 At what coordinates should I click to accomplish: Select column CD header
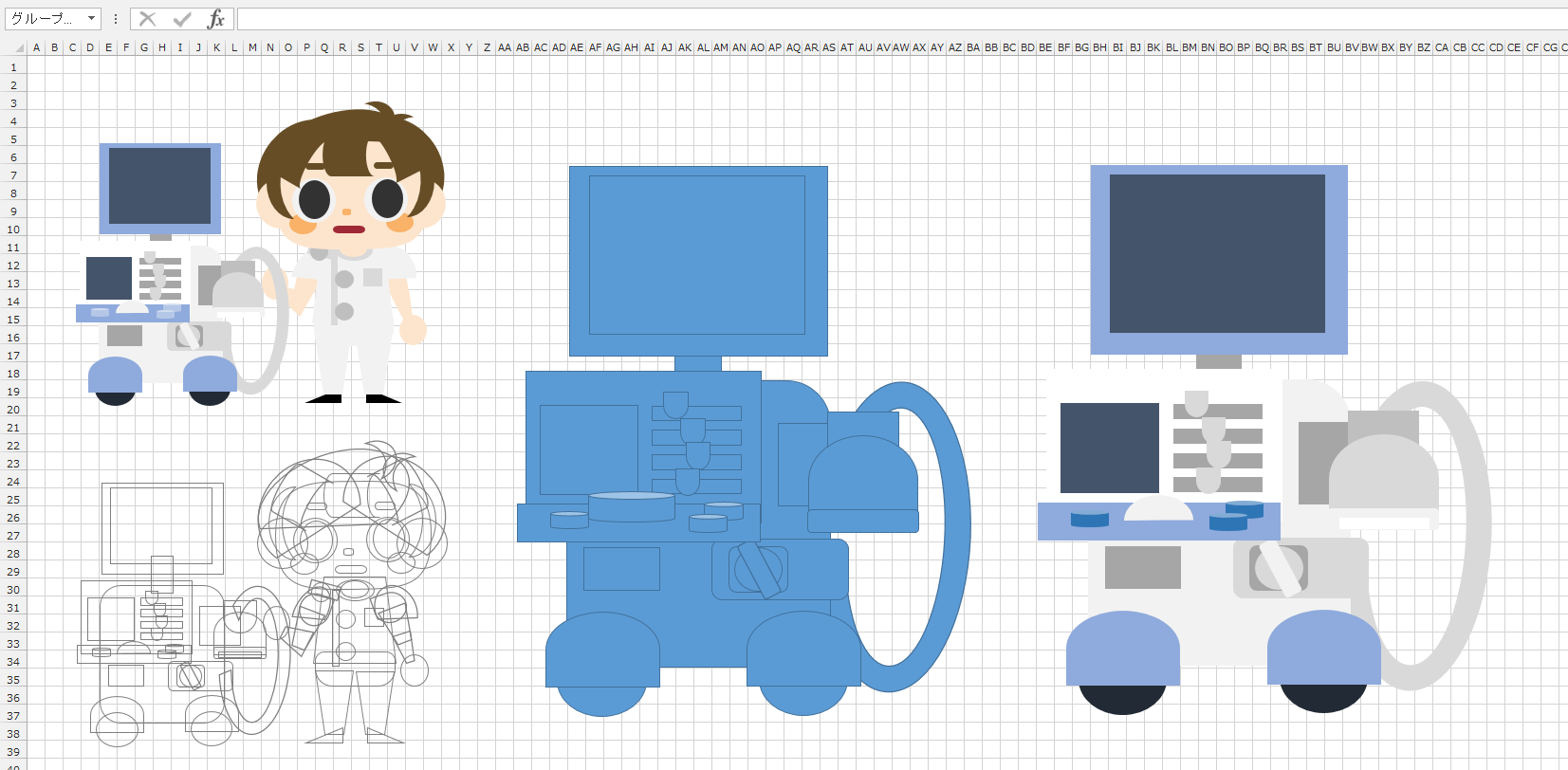pos(1496,47)
